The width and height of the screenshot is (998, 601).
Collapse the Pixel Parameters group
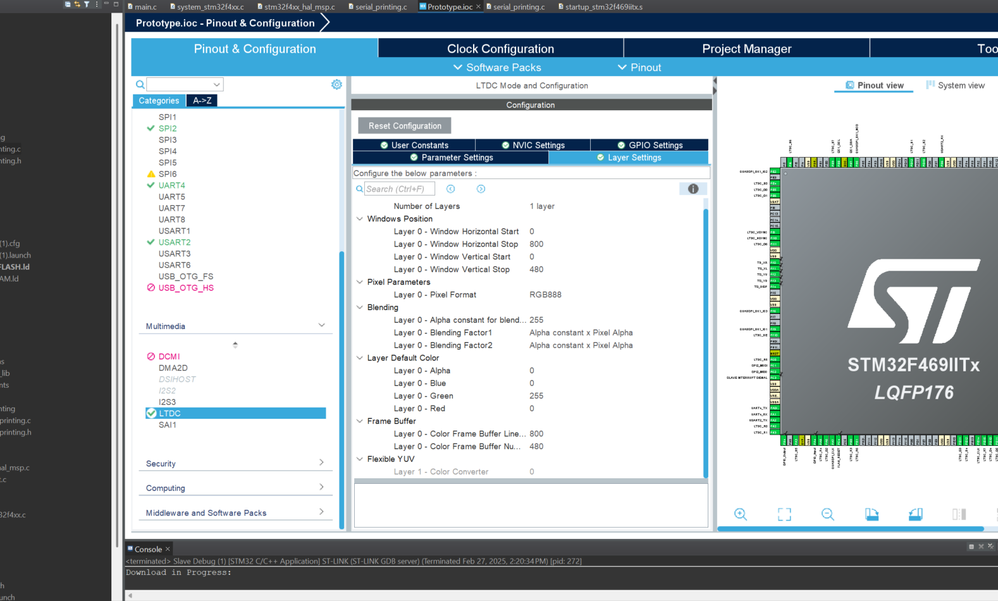pos(360,281)
